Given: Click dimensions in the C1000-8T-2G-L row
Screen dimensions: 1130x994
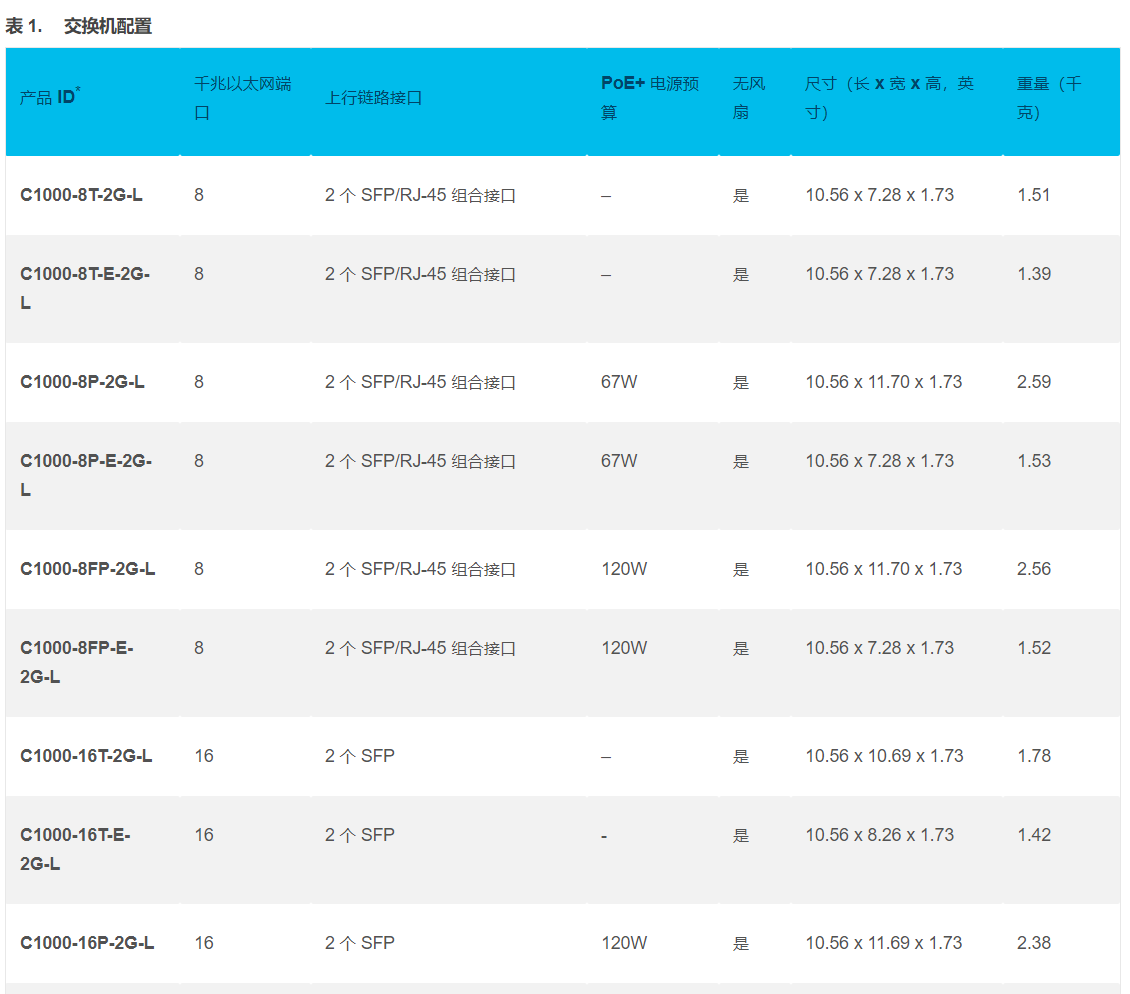Looking at the screenshot, I should tap(879, 195).
